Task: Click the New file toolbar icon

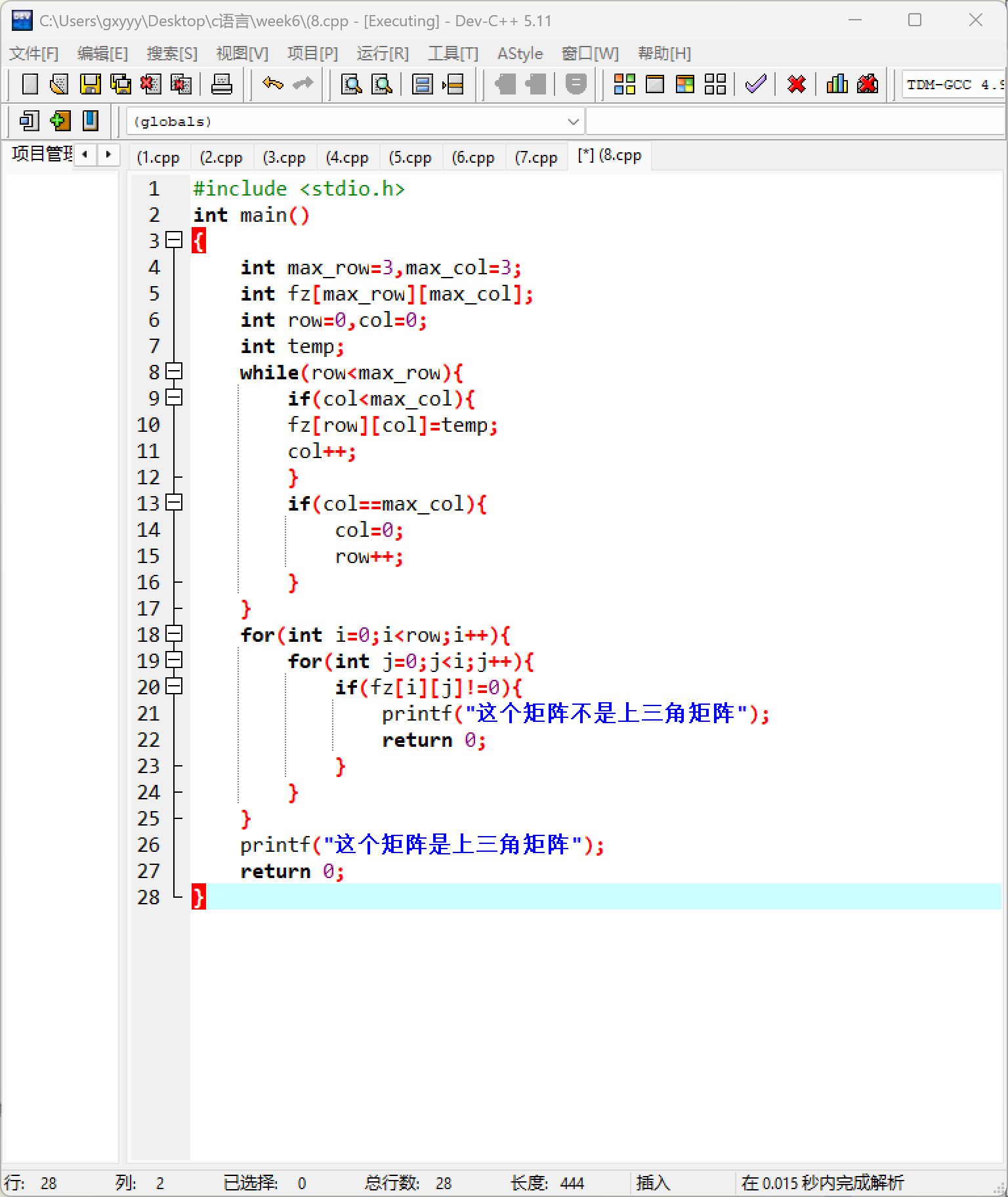Action: 30,84
